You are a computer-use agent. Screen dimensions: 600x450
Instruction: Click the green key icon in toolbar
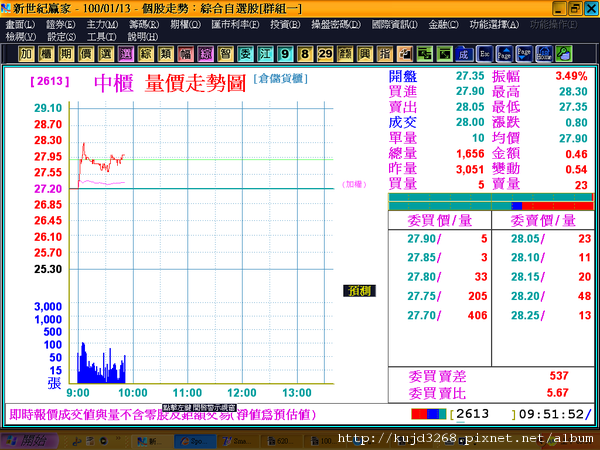tap(564, 54)
